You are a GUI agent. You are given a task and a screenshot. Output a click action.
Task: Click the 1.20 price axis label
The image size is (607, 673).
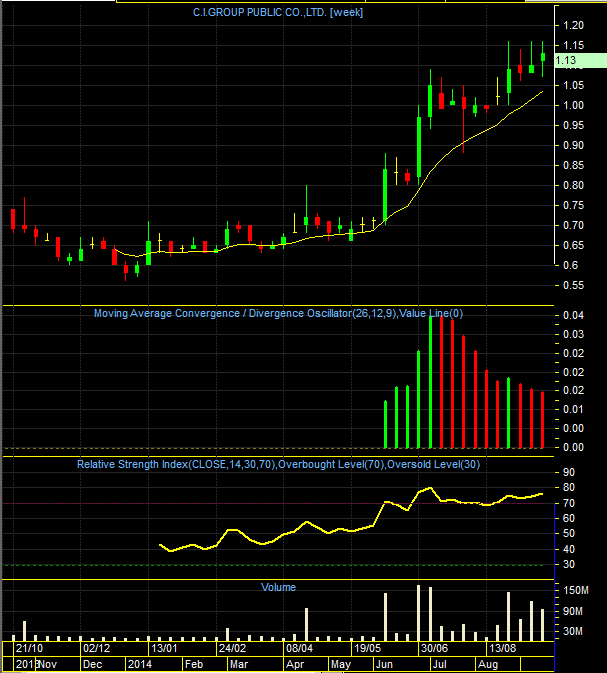point(574,25)
